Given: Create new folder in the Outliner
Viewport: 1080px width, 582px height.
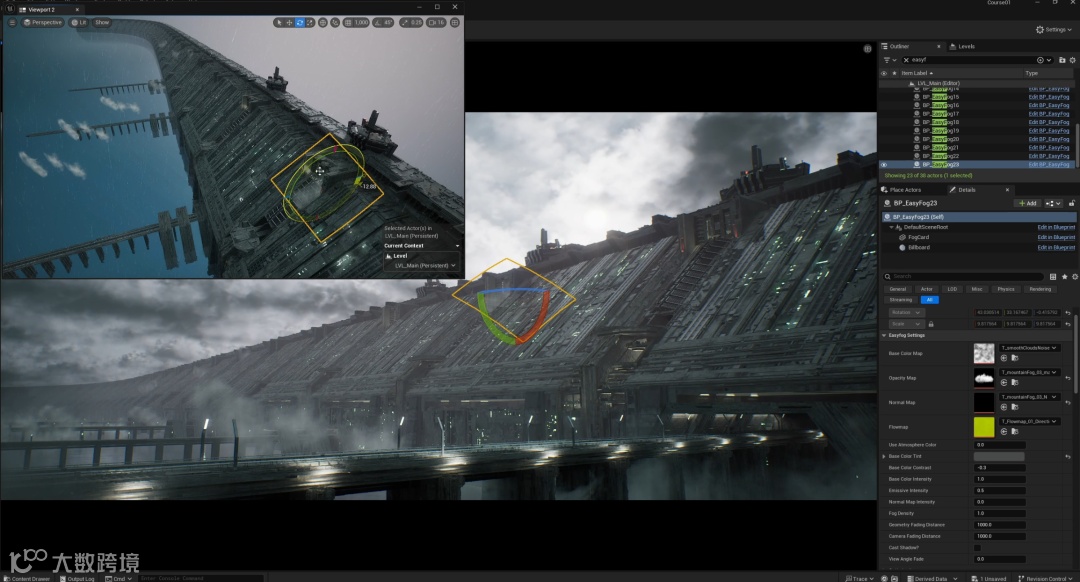Looking at the screenshot, I should tap(1062, 60).
